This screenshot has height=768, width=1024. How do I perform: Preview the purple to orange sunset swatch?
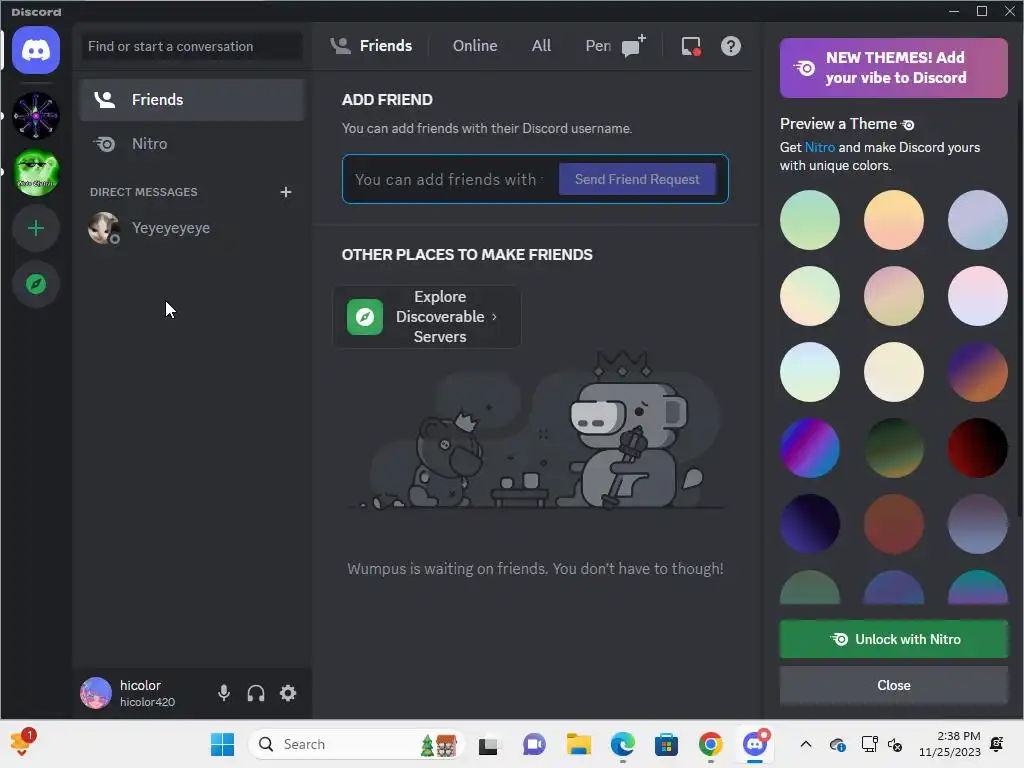tap(978, 372)
